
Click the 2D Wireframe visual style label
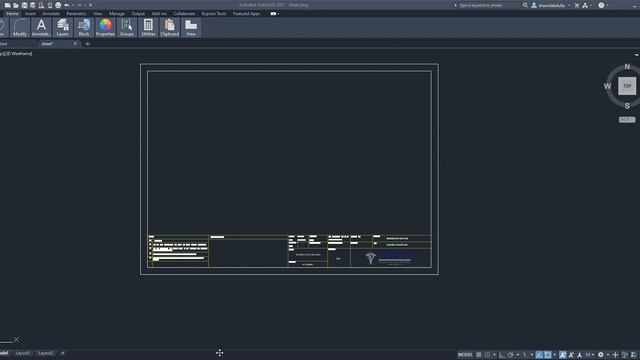point(18,53)
